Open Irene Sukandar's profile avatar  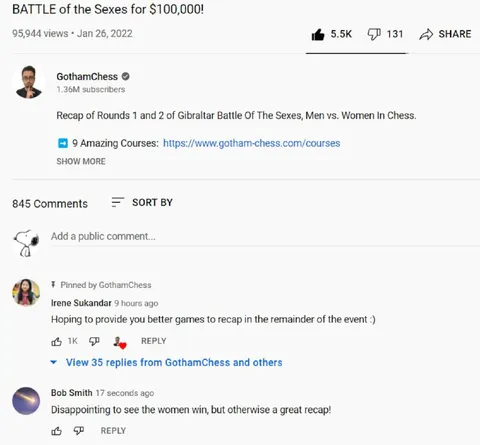point(26,292)
